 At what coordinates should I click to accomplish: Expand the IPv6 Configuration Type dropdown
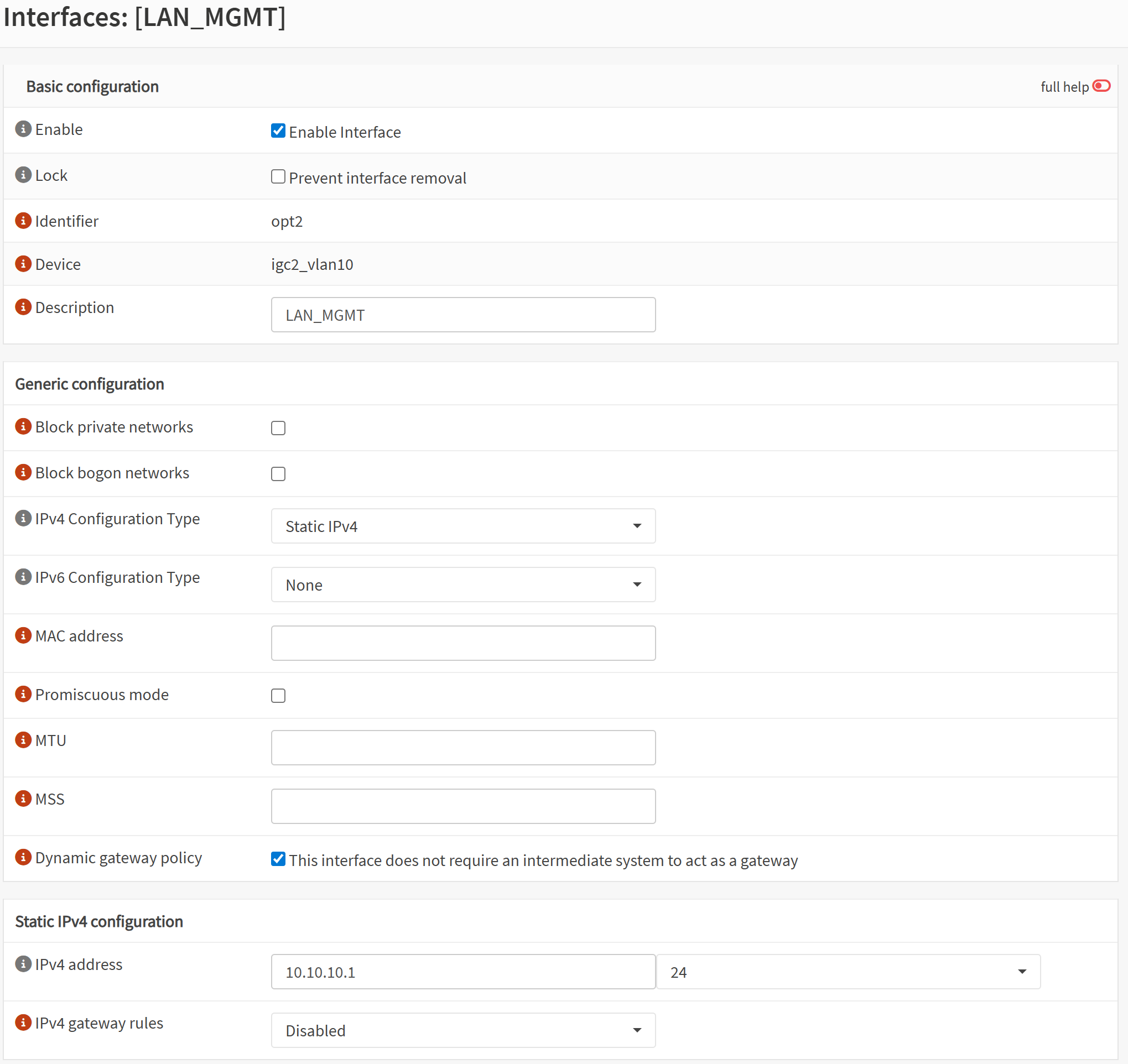point(463,585)
